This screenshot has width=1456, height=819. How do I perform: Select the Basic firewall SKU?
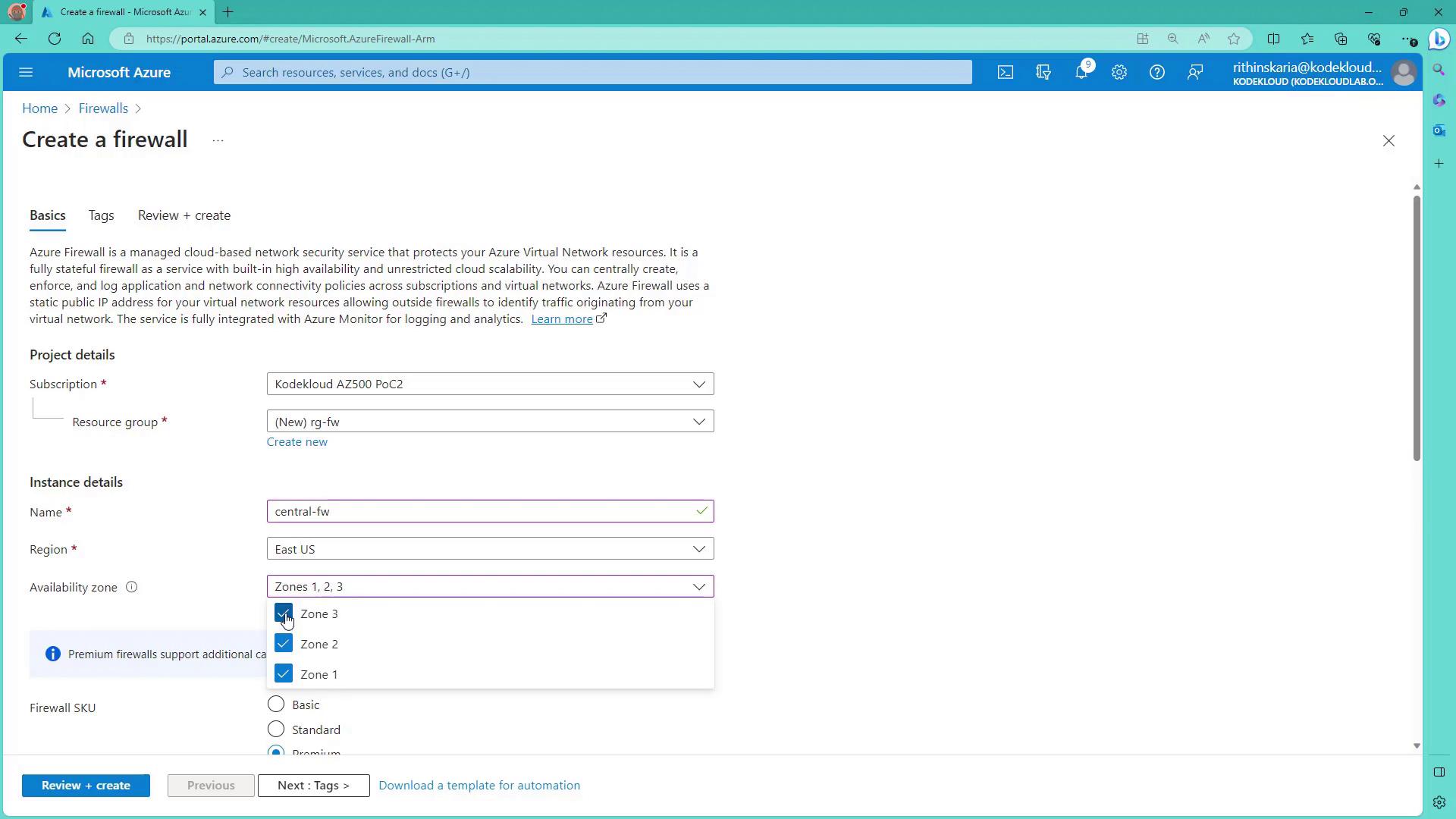276,704
